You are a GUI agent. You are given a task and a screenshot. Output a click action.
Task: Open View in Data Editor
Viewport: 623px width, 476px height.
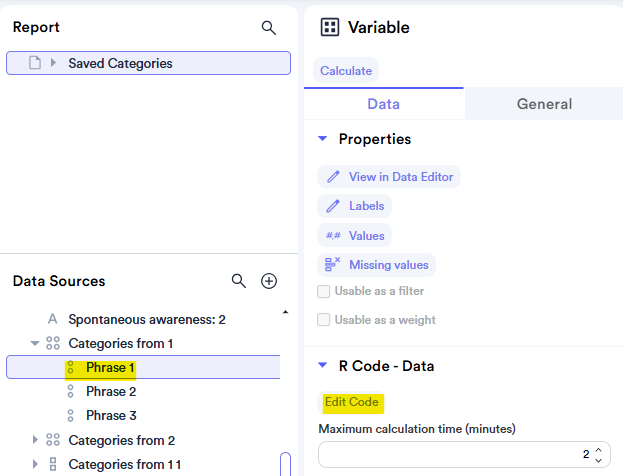coord(390,177)
